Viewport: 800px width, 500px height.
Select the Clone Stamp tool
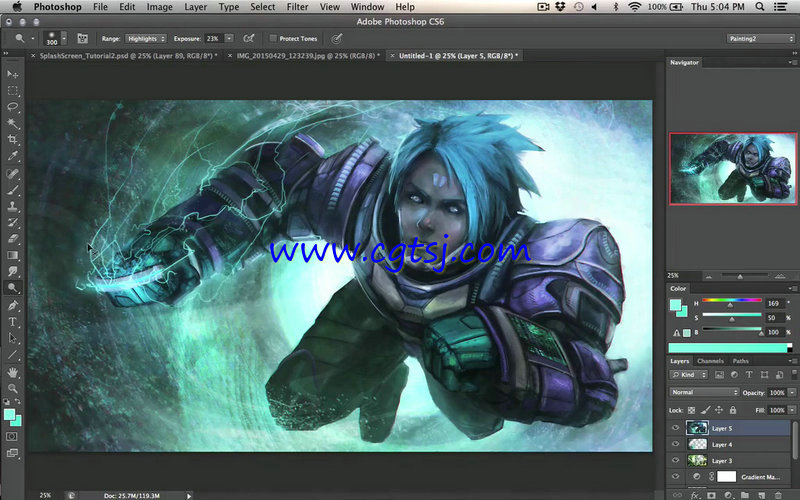[x=12, y=206]
